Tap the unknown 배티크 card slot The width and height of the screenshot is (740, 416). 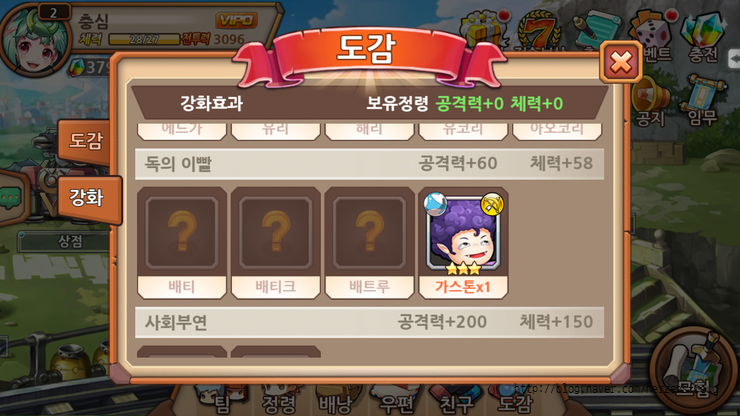click(x=276, y=243)
